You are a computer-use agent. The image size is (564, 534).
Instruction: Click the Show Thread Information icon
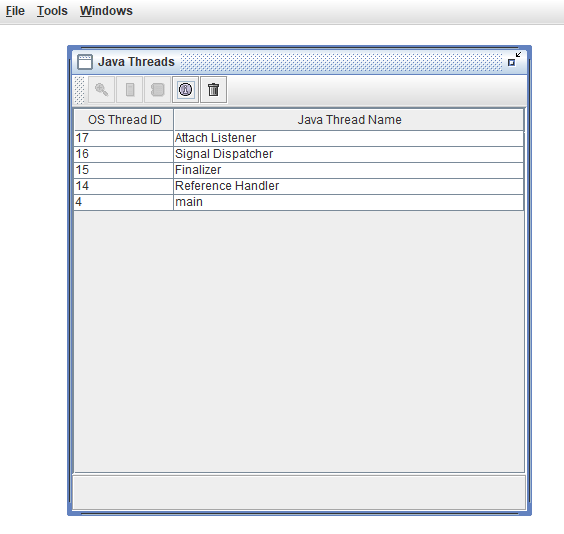158,90
